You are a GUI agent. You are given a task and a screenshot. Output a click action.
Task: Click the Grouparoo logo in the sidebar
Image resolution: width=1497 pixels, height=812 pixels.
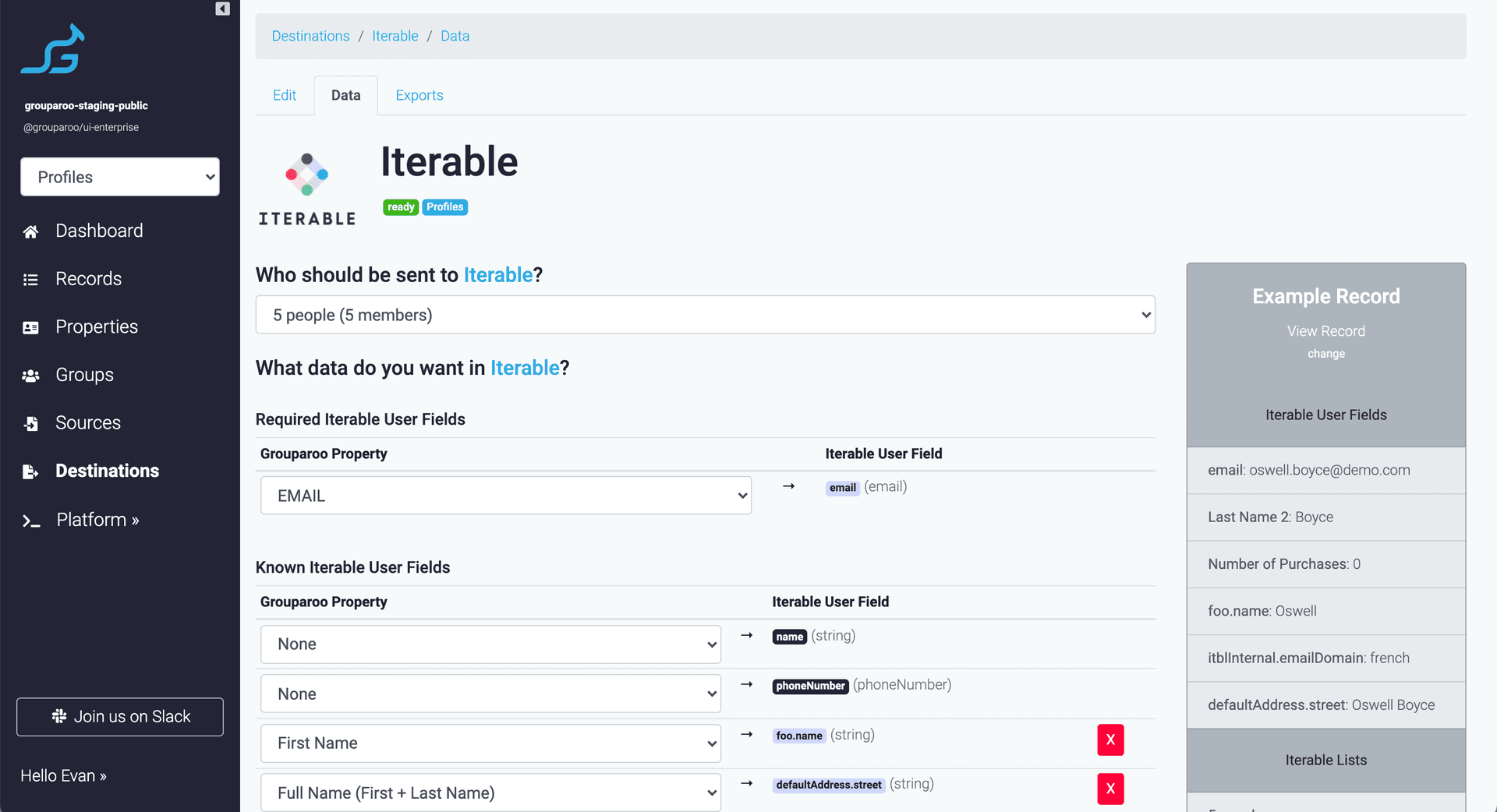pos(53,48)
